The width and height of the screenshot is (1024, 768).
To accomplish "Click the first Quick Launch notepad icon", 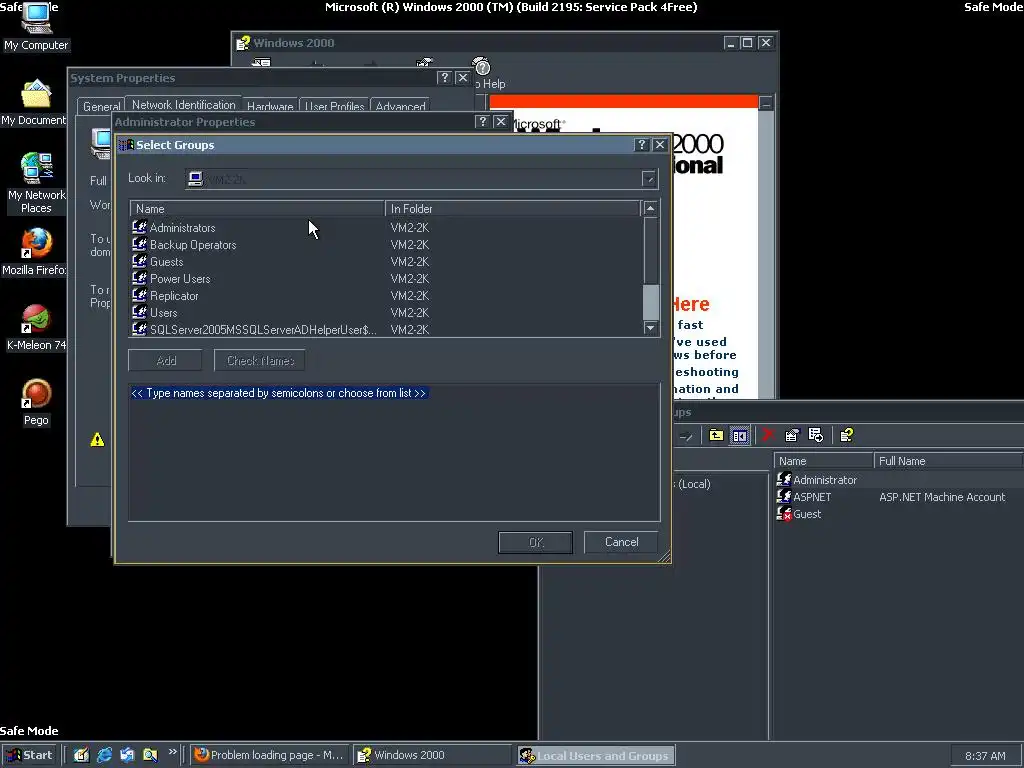I will pyautogui.click(x=81, y=755).
